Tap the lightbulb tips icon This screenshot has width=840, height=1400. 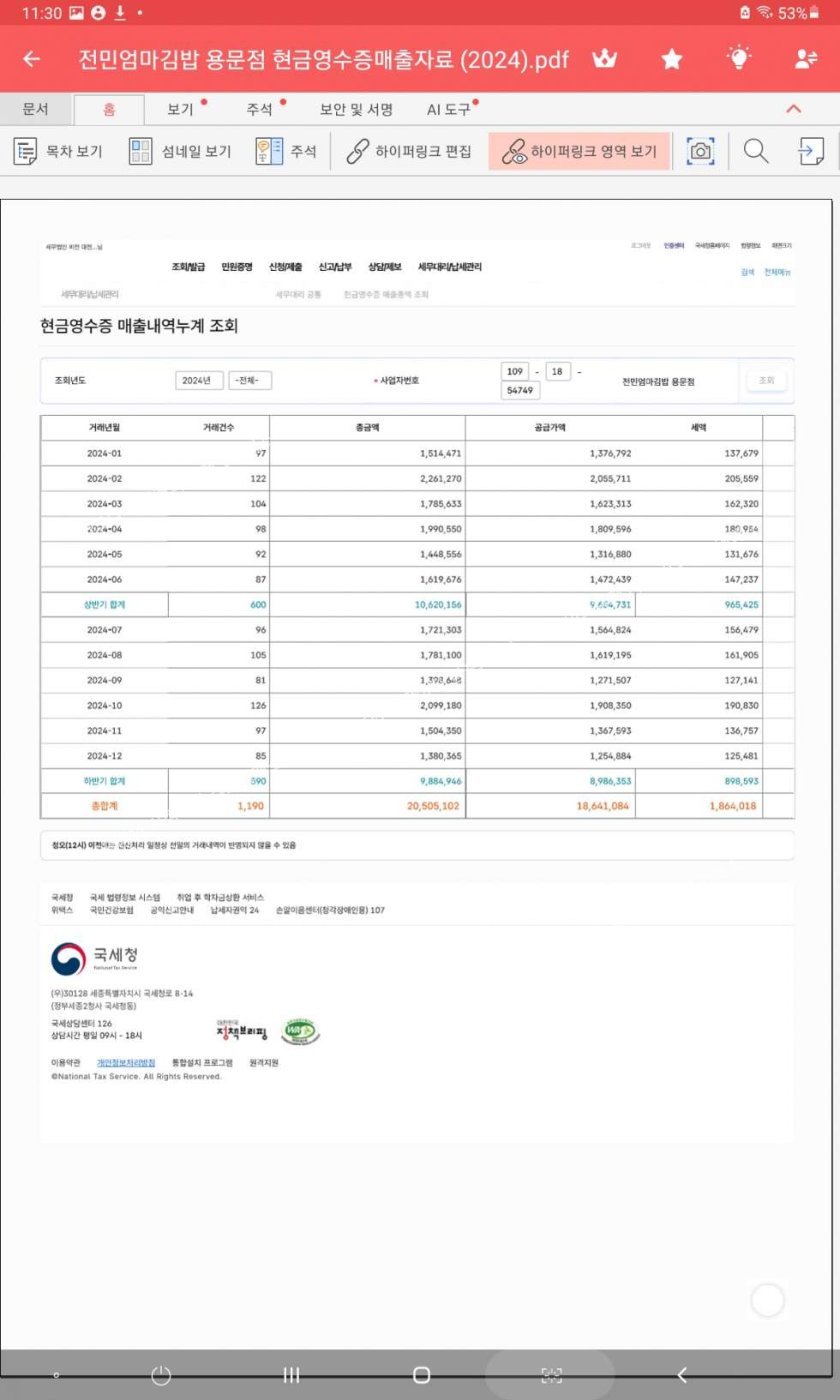point(738,58)
